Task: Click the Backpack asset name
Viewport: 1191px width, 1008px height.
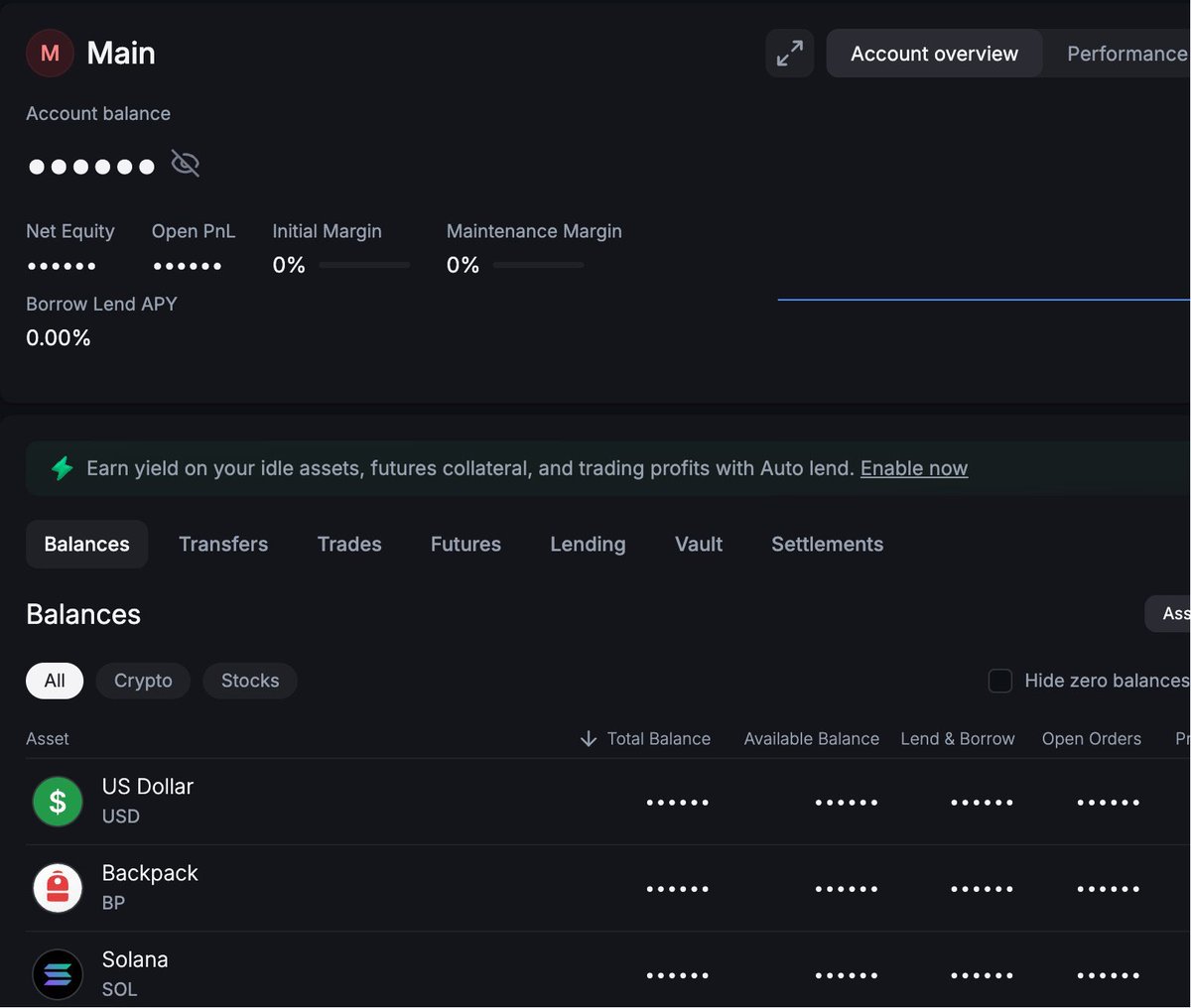Action: 150,872
